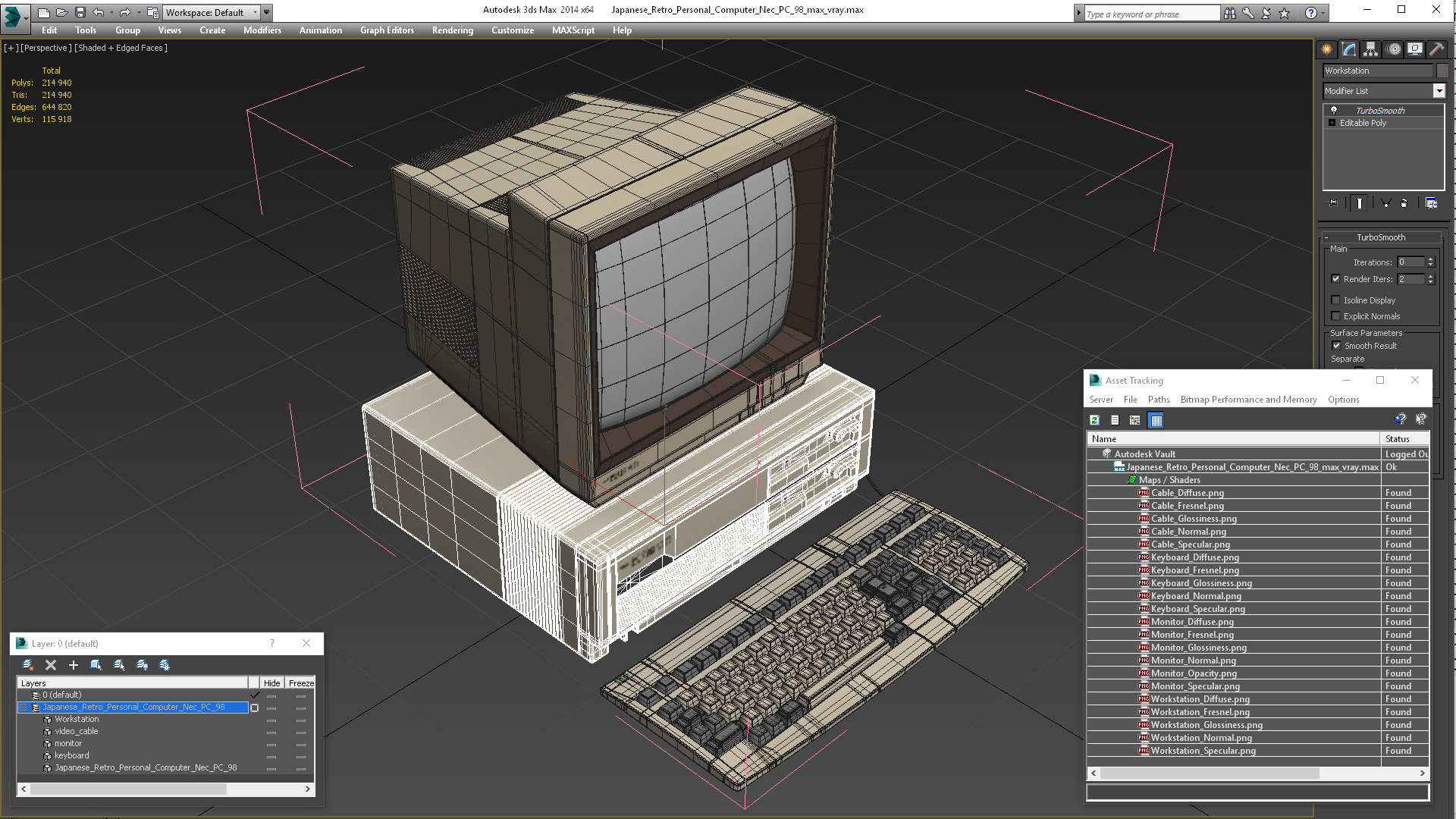The height and width of the screenshot is (819, 1456).
Task: Open the Asset Tracking Paths menu
Action: [x=1158, y=400]
